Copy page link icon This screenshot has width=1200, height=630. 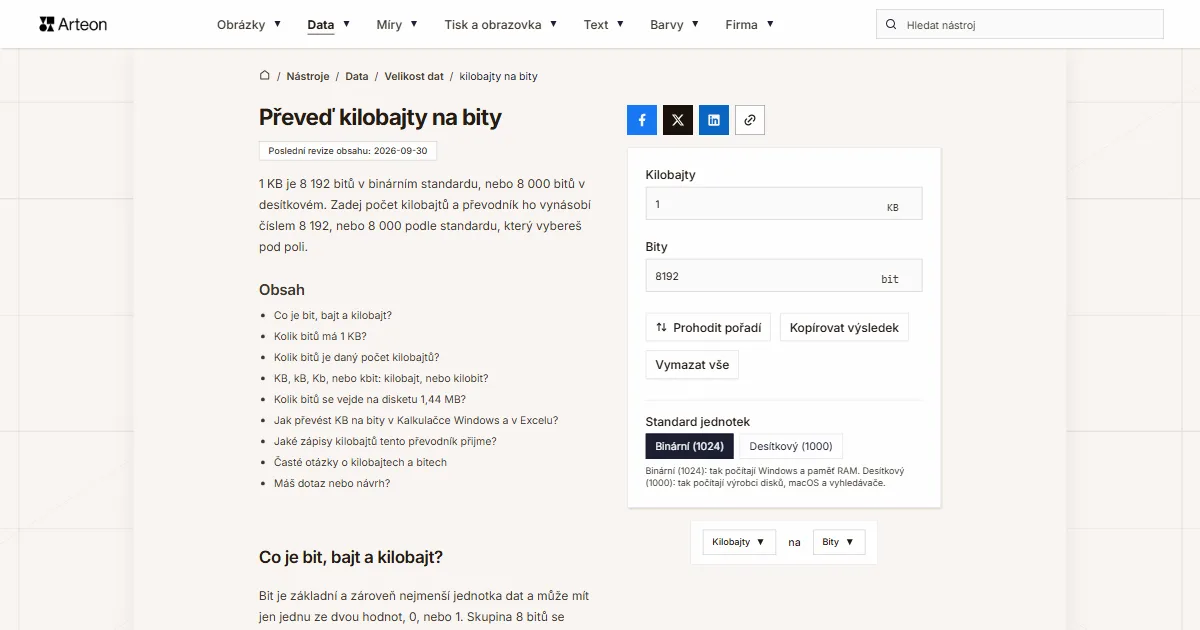click(x=750, y=120)
